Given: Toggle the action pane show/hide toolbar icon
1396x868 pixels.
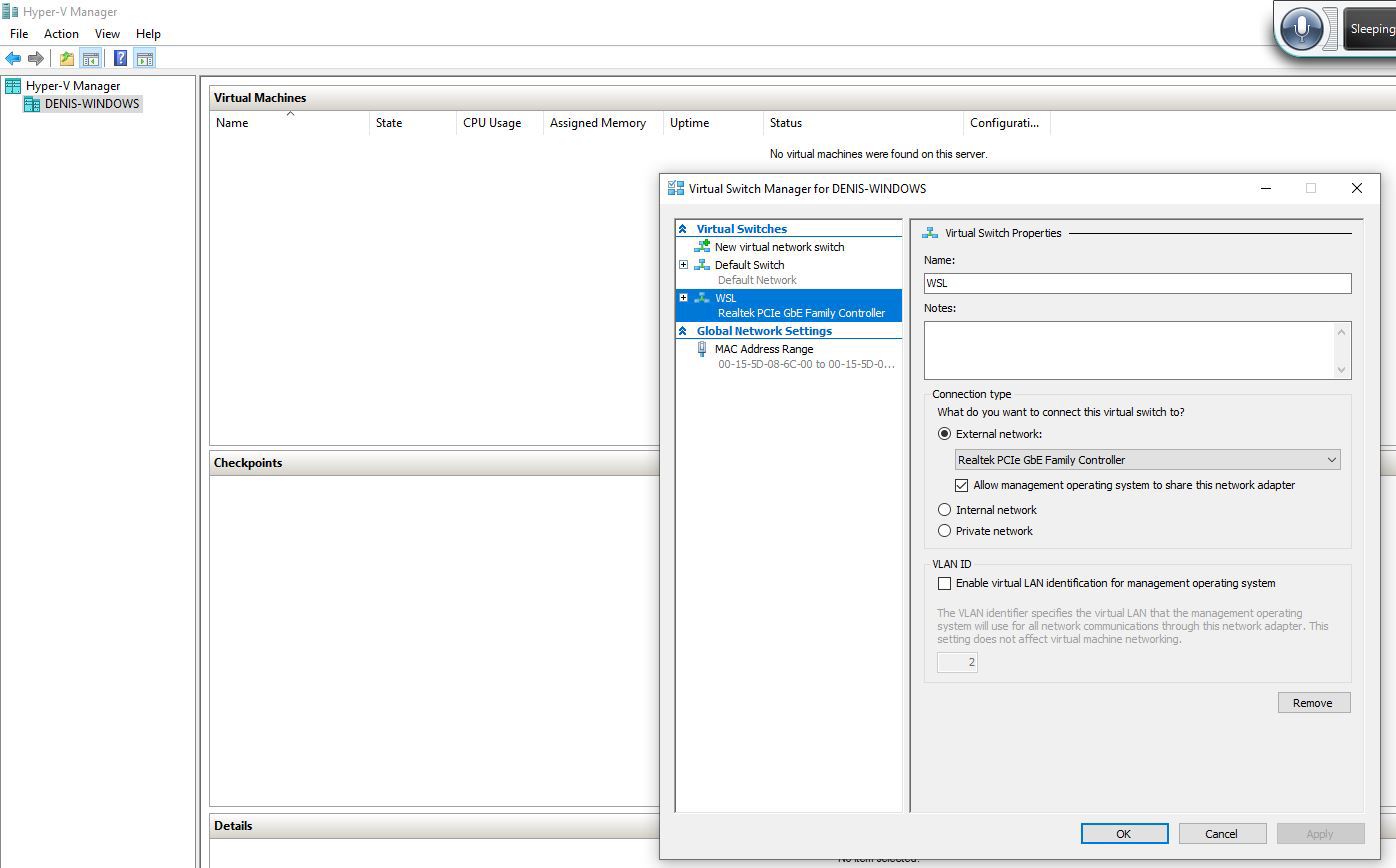Looking at the screenshot, I should (145, 57).
